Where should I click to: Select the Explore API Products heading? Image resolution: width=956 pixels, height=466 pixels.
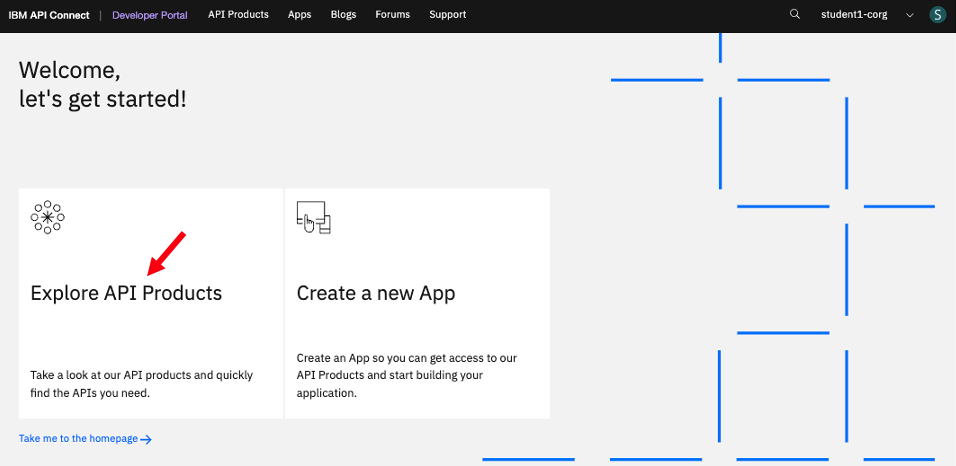click(x=126, y=293)
